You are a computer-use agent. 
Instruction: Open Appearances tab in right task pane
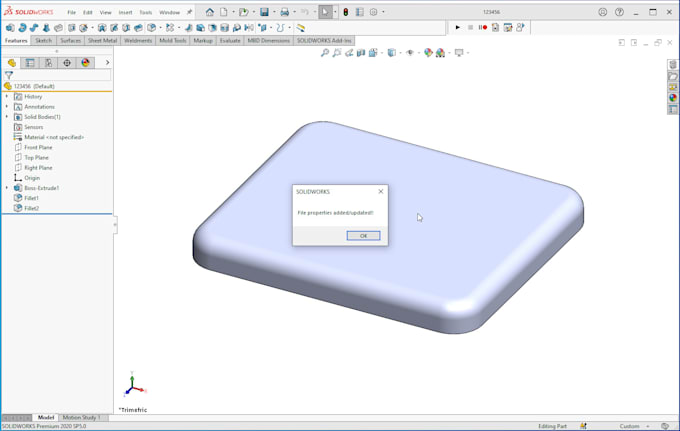click(x=673, y=98)
